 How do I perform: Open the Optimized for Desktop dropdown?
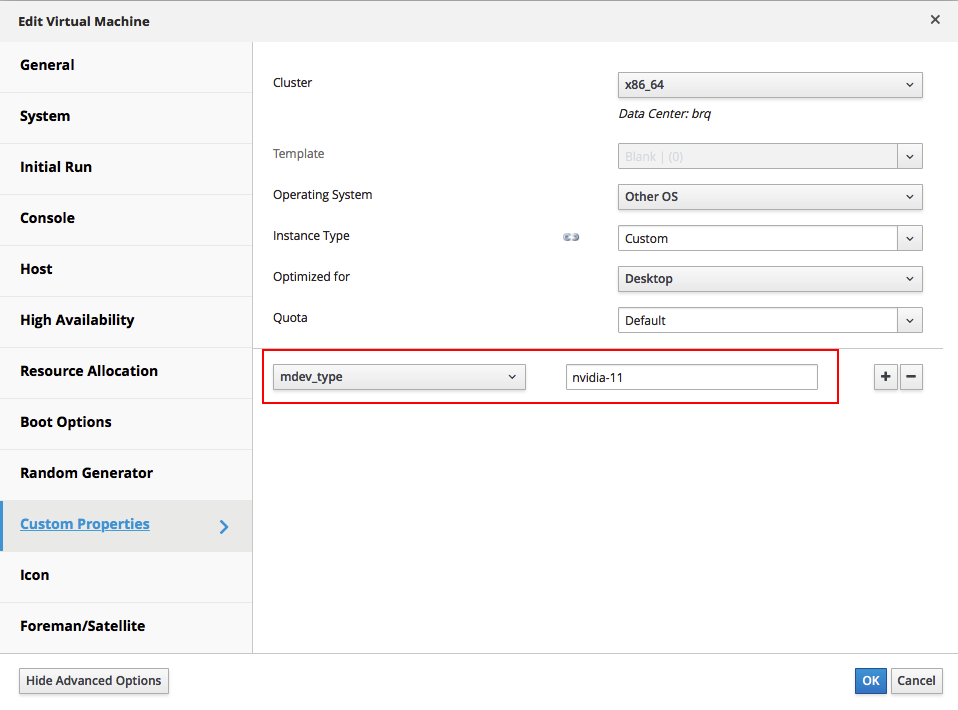(770, 279)
